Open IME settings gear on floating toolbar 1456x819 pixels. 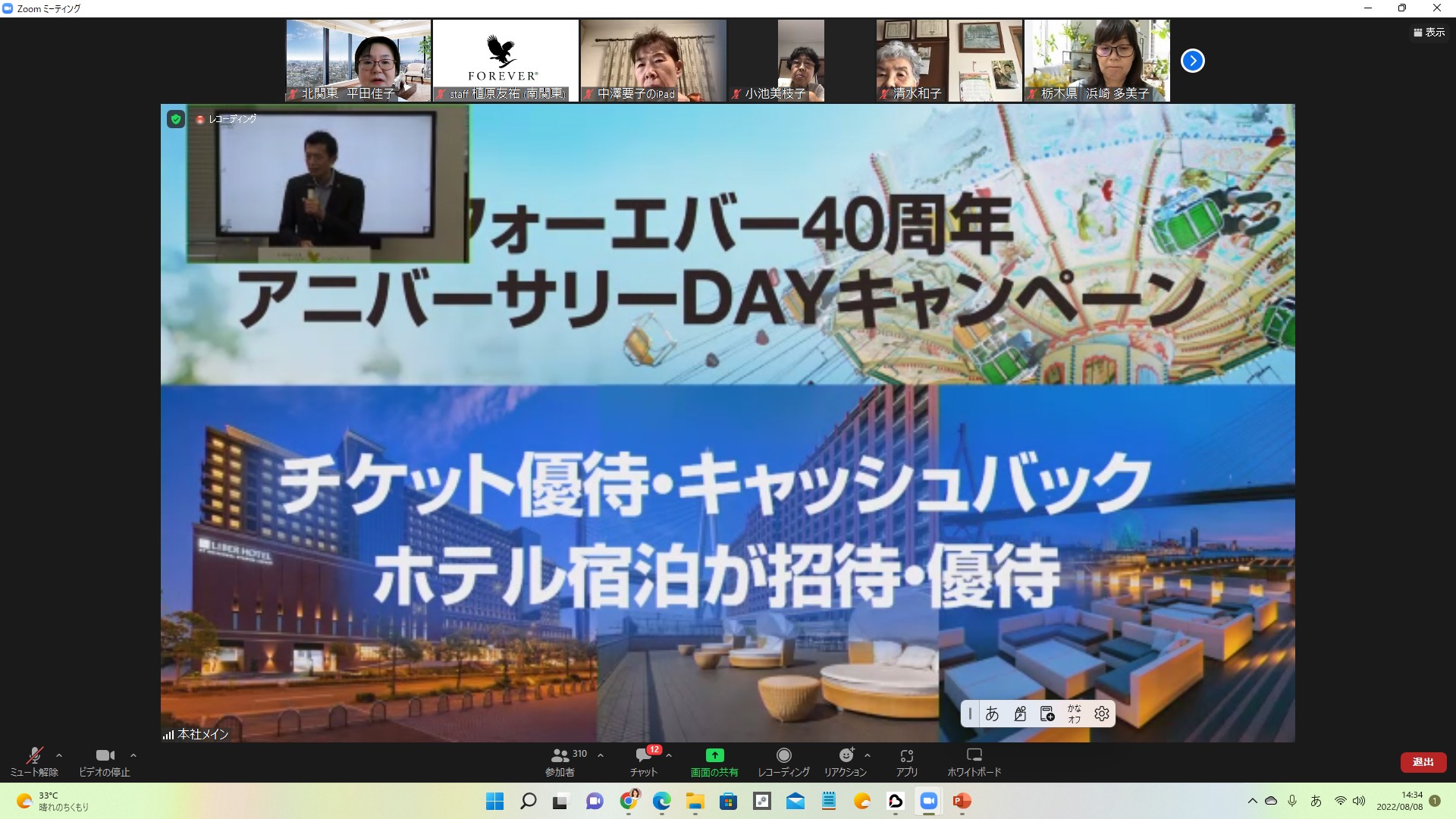(1102, 714)
